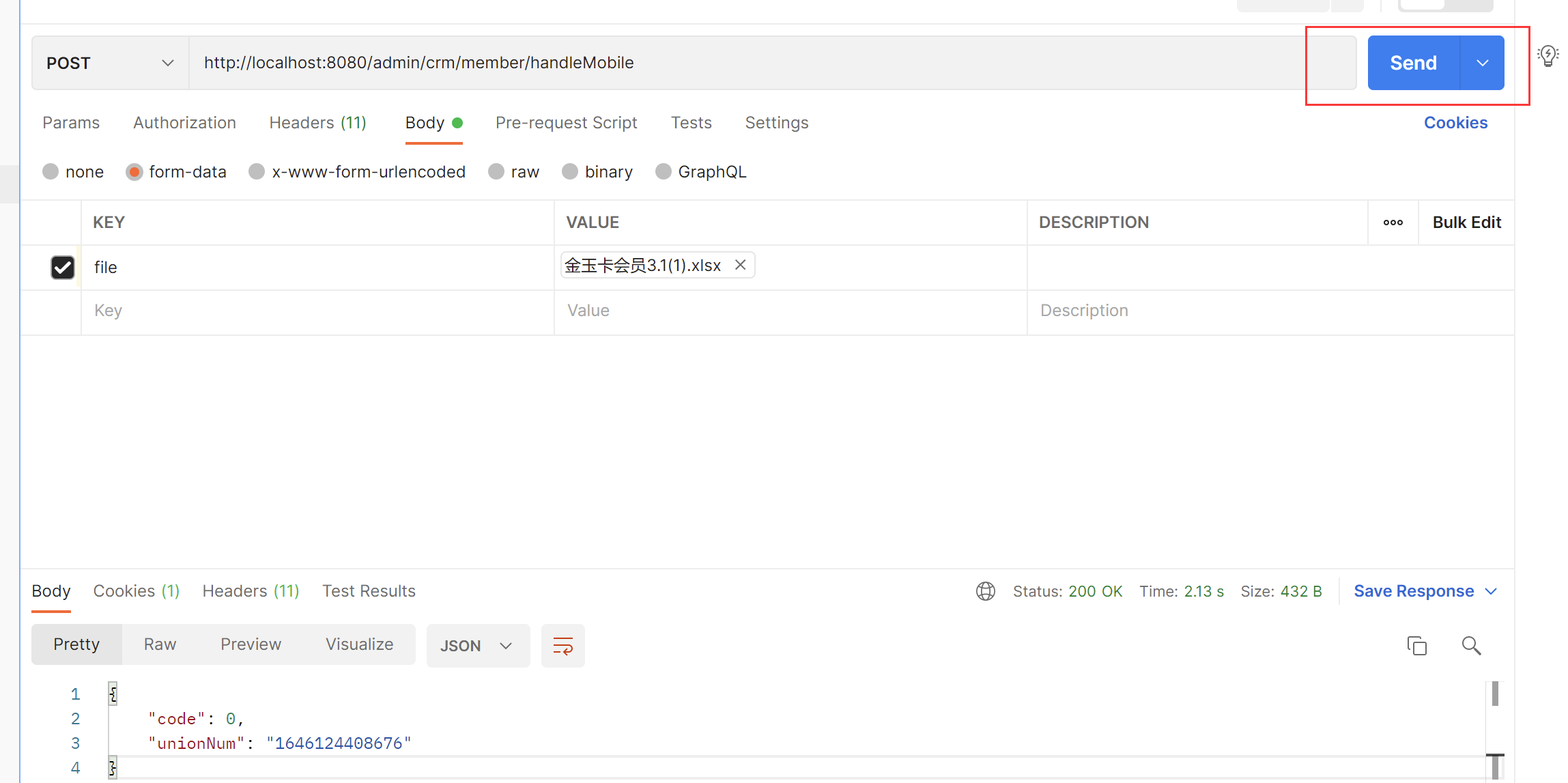Screen dimensions: 1568x783
Task: Open the Cookies link
Action: tap(1455, 123)
